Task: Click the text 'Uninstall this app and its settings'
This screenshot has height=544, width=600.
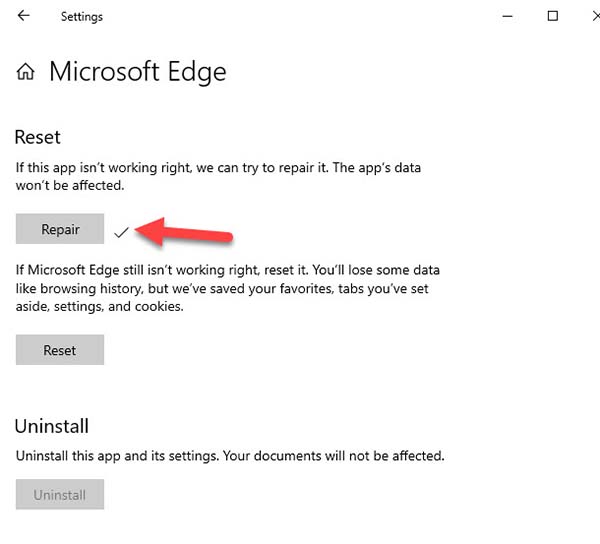Action: click(x=117, y=456)
